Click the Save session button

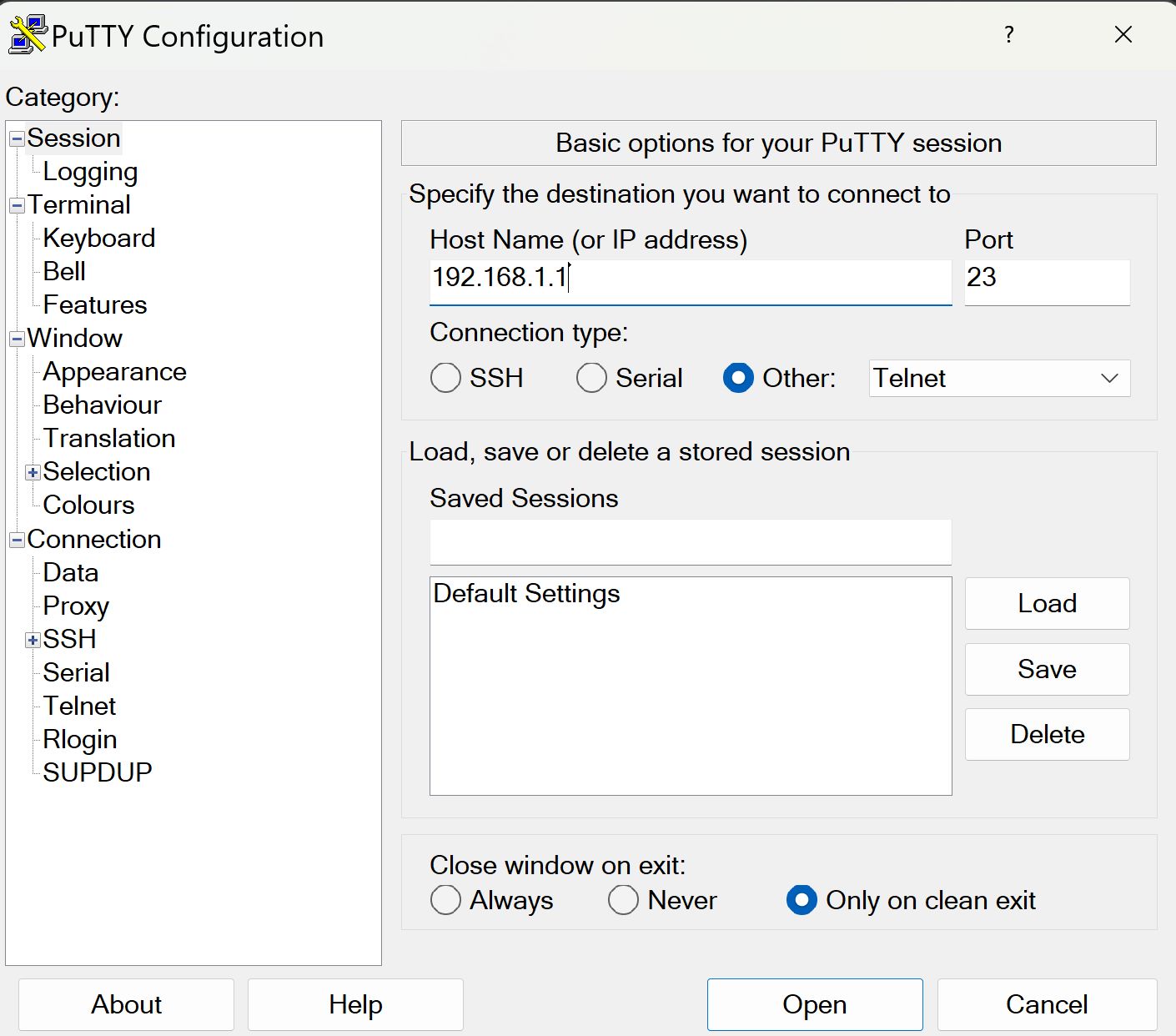(x=1048, y=669)
